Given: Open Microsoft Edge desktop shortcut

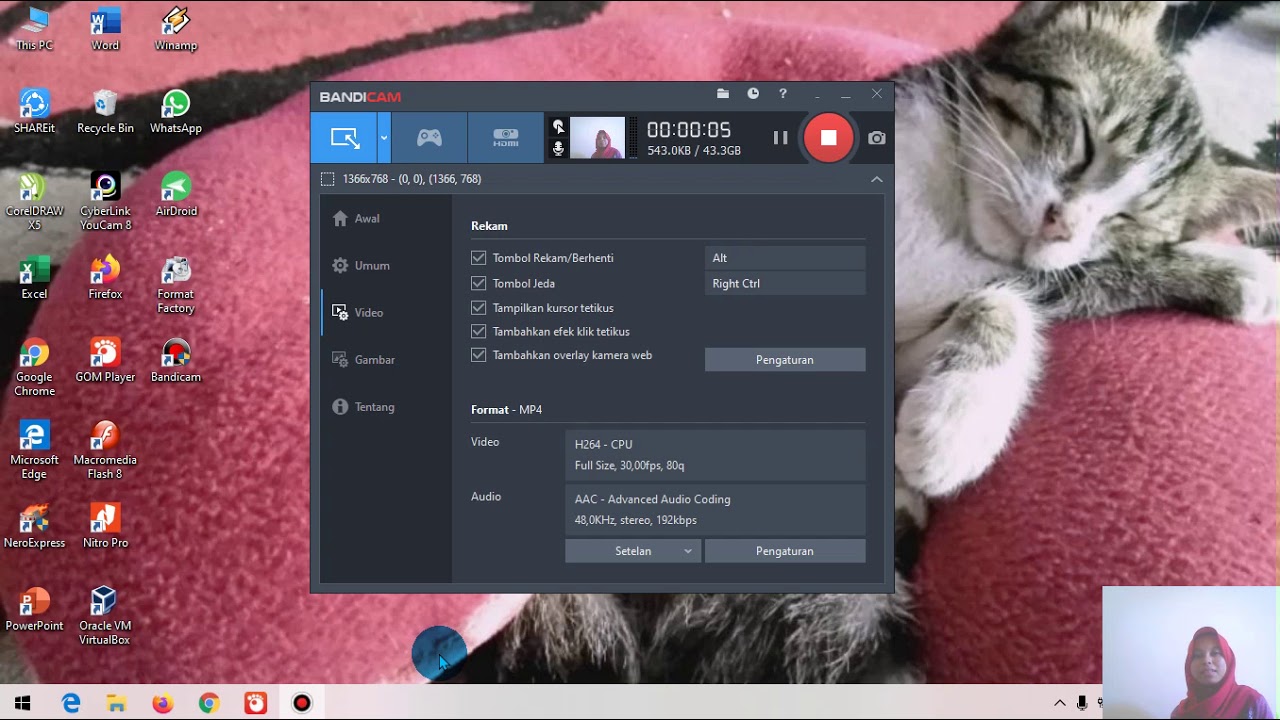Looking at the screenshot, I should [34, 451].
